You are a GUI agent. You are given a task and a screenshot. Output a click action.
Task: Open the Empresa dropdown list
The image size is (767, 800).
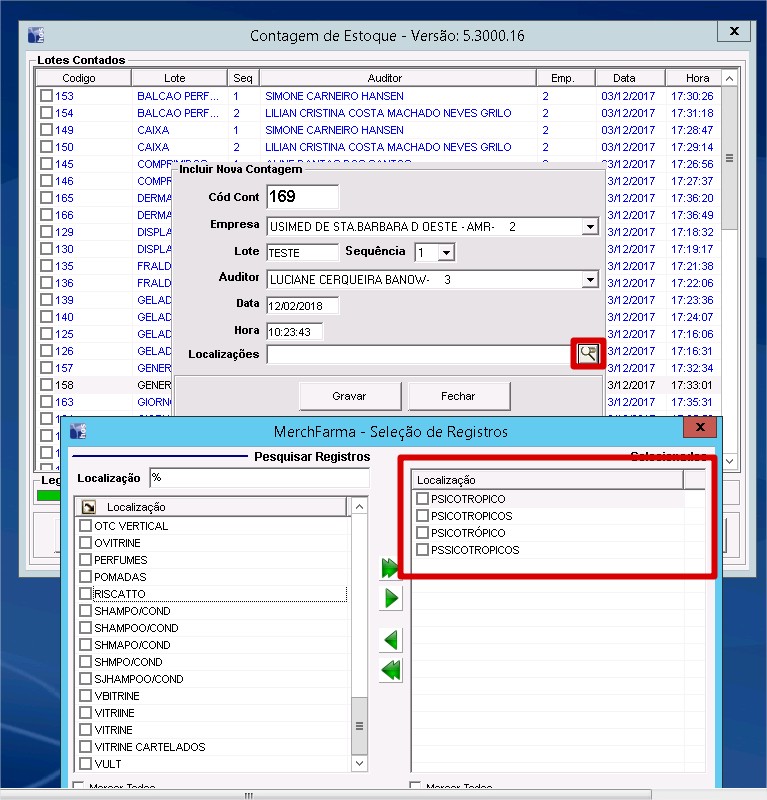[589, 227]
